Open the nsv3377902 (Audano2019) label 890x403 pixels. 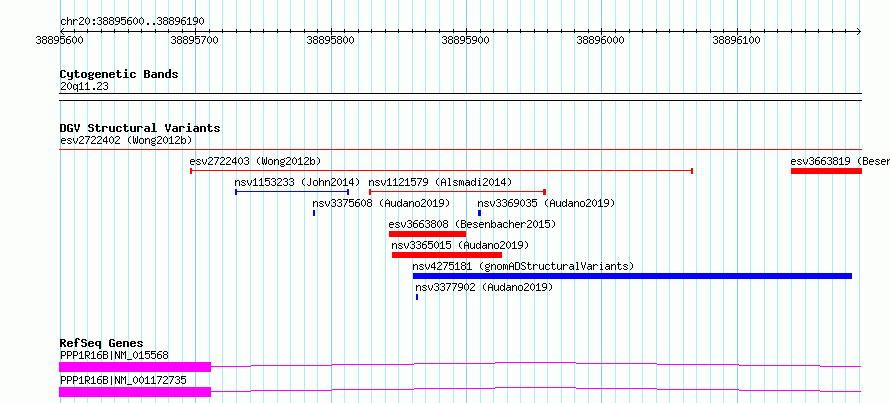coord(484,287)
